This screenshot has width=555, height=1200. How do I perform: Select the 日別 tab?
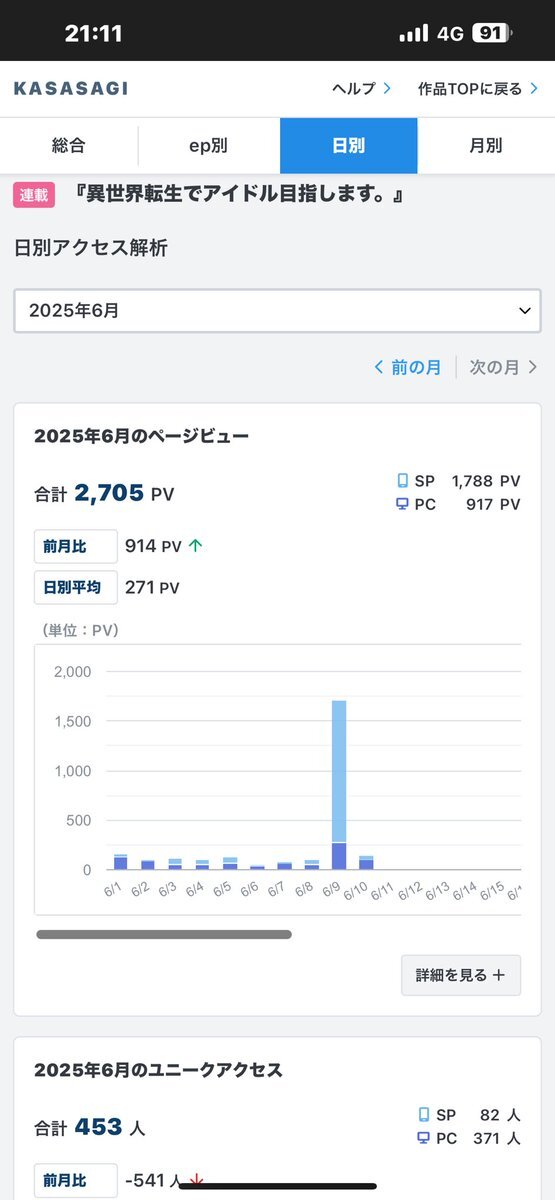348,146
